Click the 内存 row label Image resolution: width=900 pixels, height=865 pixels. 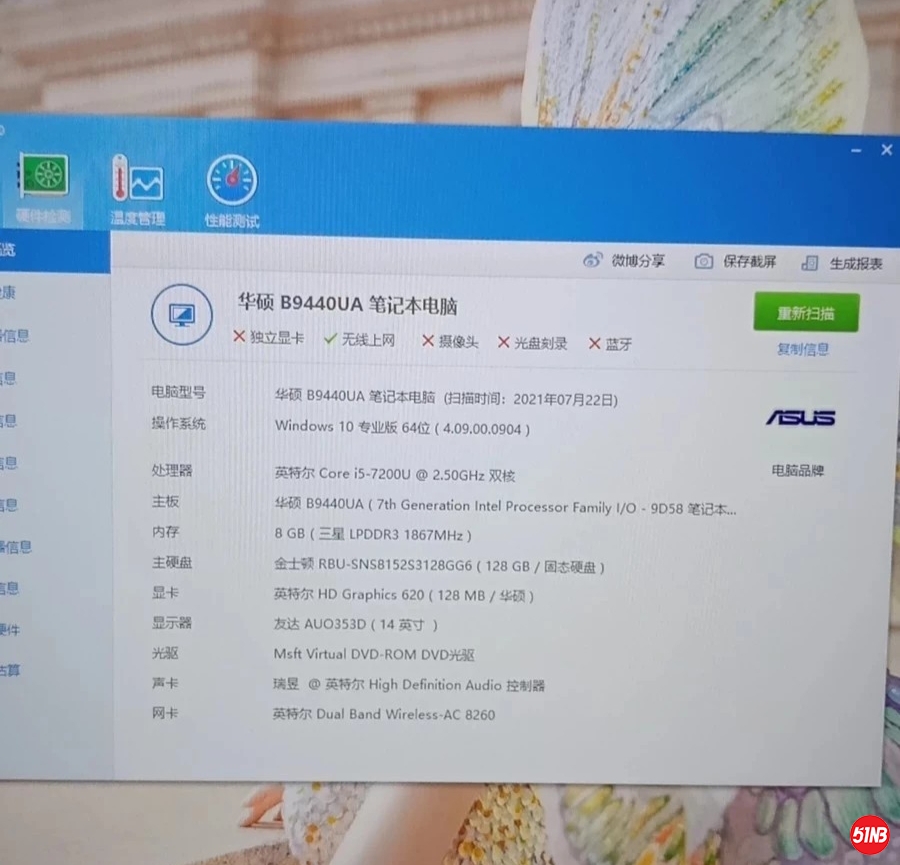click(x=165, y=532)
